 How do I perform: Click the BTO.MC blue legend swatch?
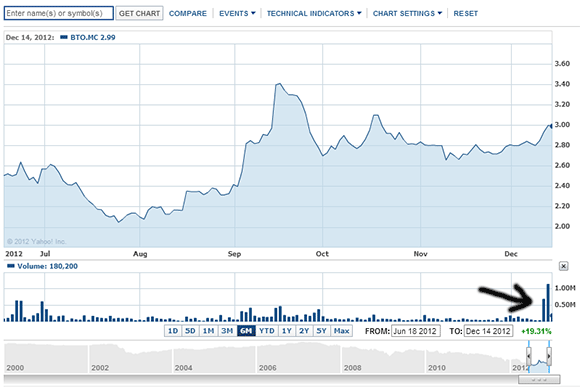coord(64,37)
